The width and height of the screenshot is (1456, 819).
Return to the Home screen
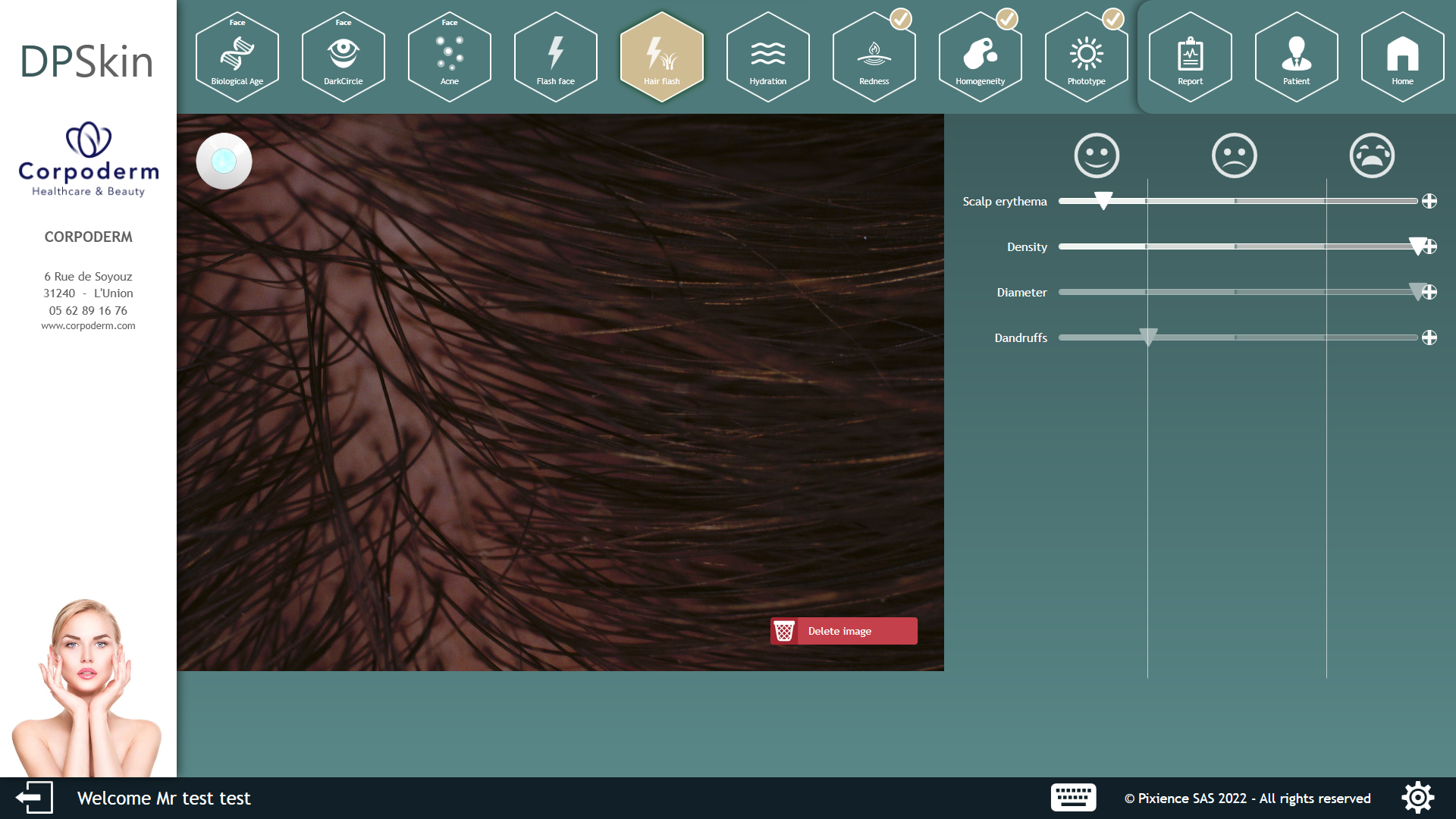pyautogui.click(x=1402, y=57)
